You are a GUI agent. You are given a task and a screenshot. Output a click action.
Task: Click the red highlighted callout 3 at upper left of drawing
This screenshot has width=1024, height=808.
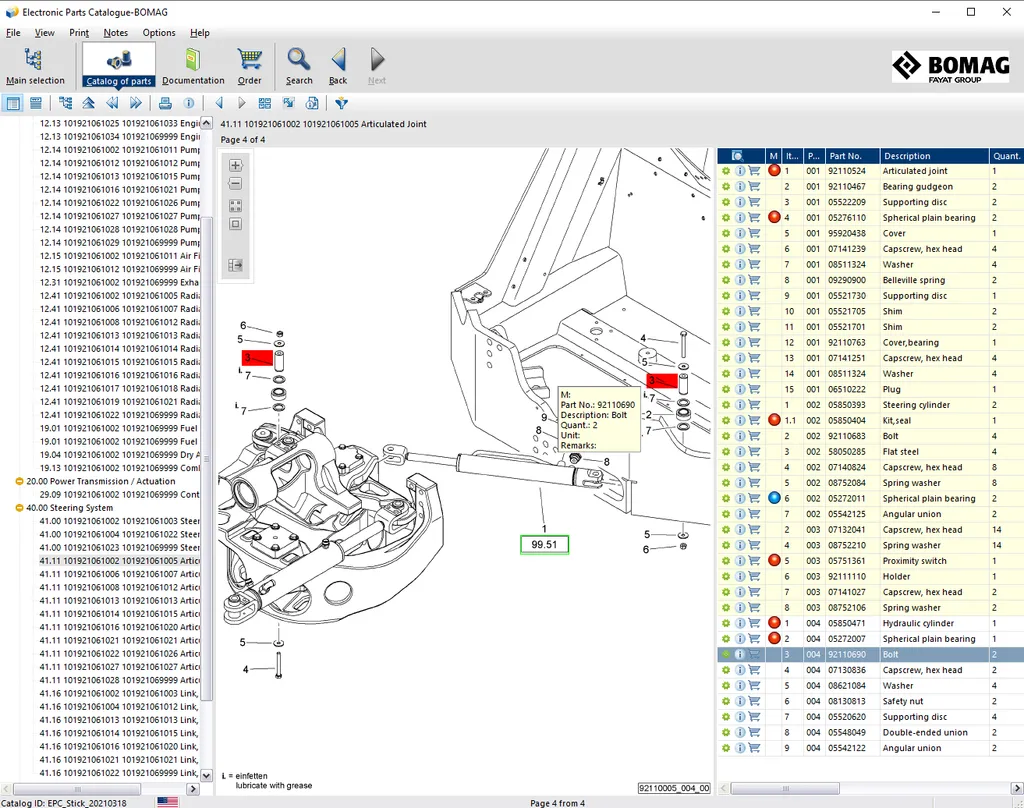(x=257, y=358)
